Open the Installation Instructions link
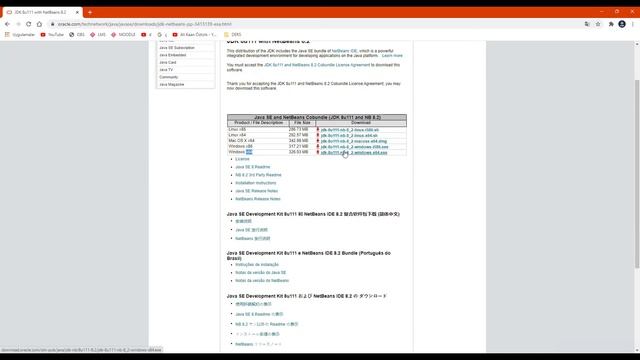The height and width of the screenshot is (360, 640). coord(256,183)
